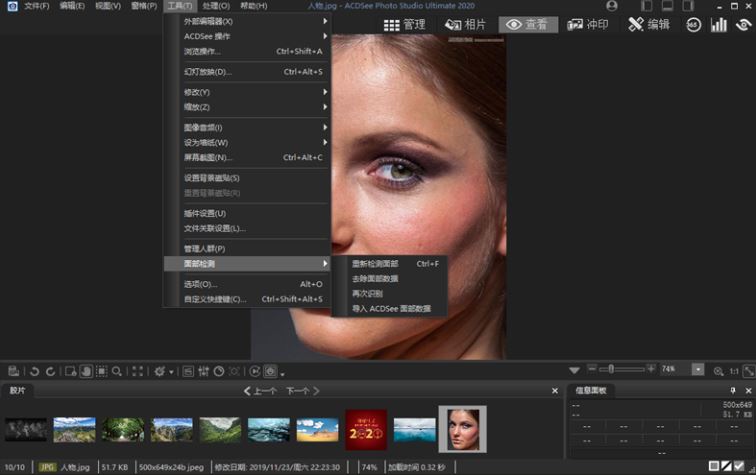Select the red 2020 thumbnail

(x=366, y=430)
